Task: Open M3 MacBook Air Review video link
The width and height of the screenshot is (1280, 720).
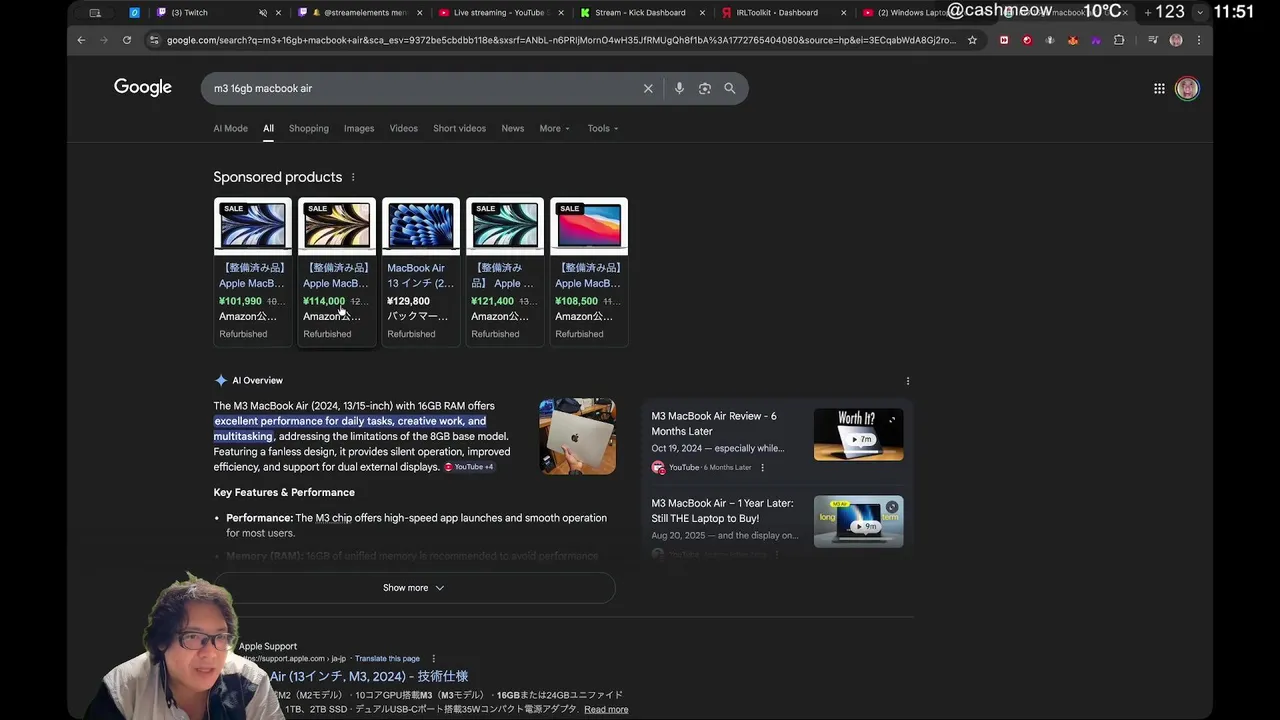Action: coord(714,423)
